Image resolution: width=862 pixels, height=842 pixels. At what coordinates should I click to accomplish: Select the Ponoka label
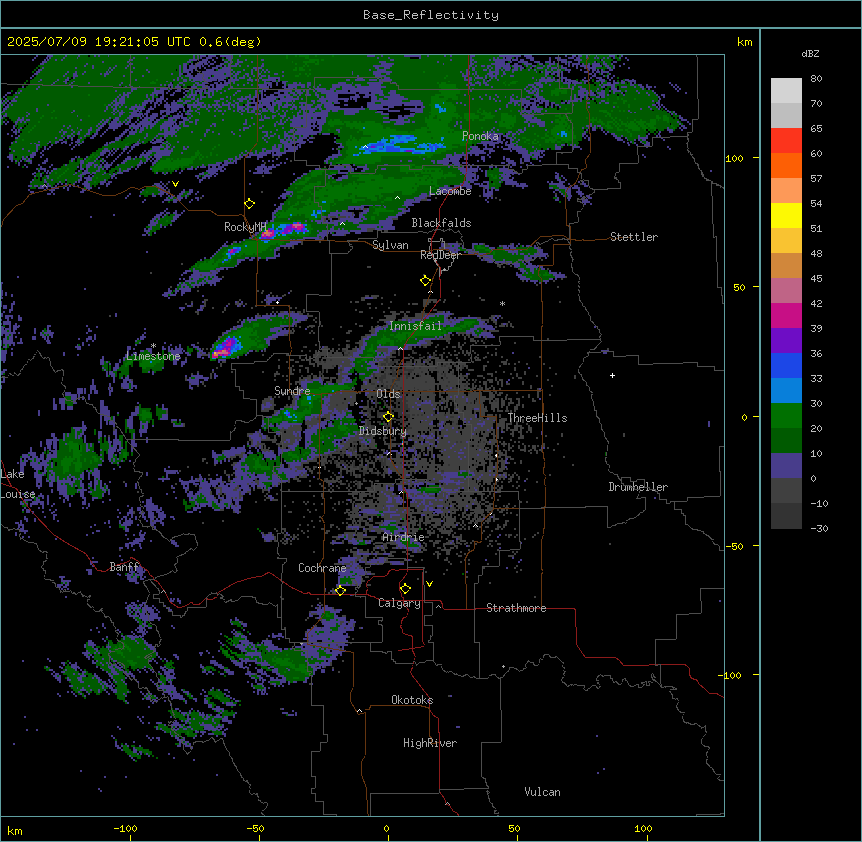click(480, 136)
